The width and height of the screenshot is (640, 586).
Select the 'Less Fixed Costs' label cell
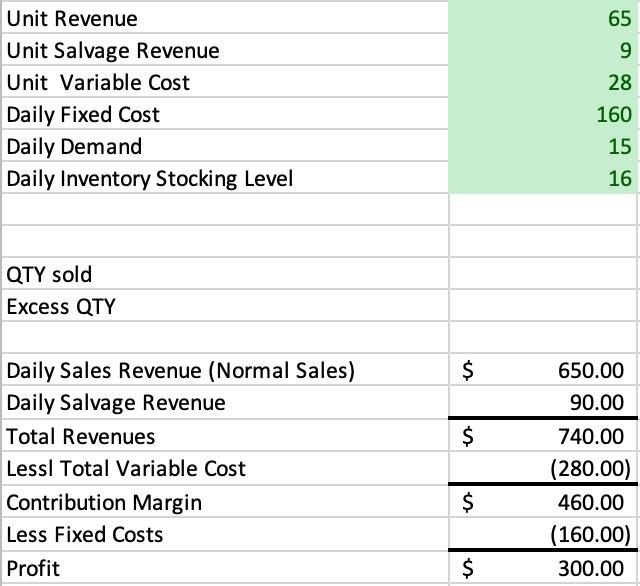click(x=225, y=534)
